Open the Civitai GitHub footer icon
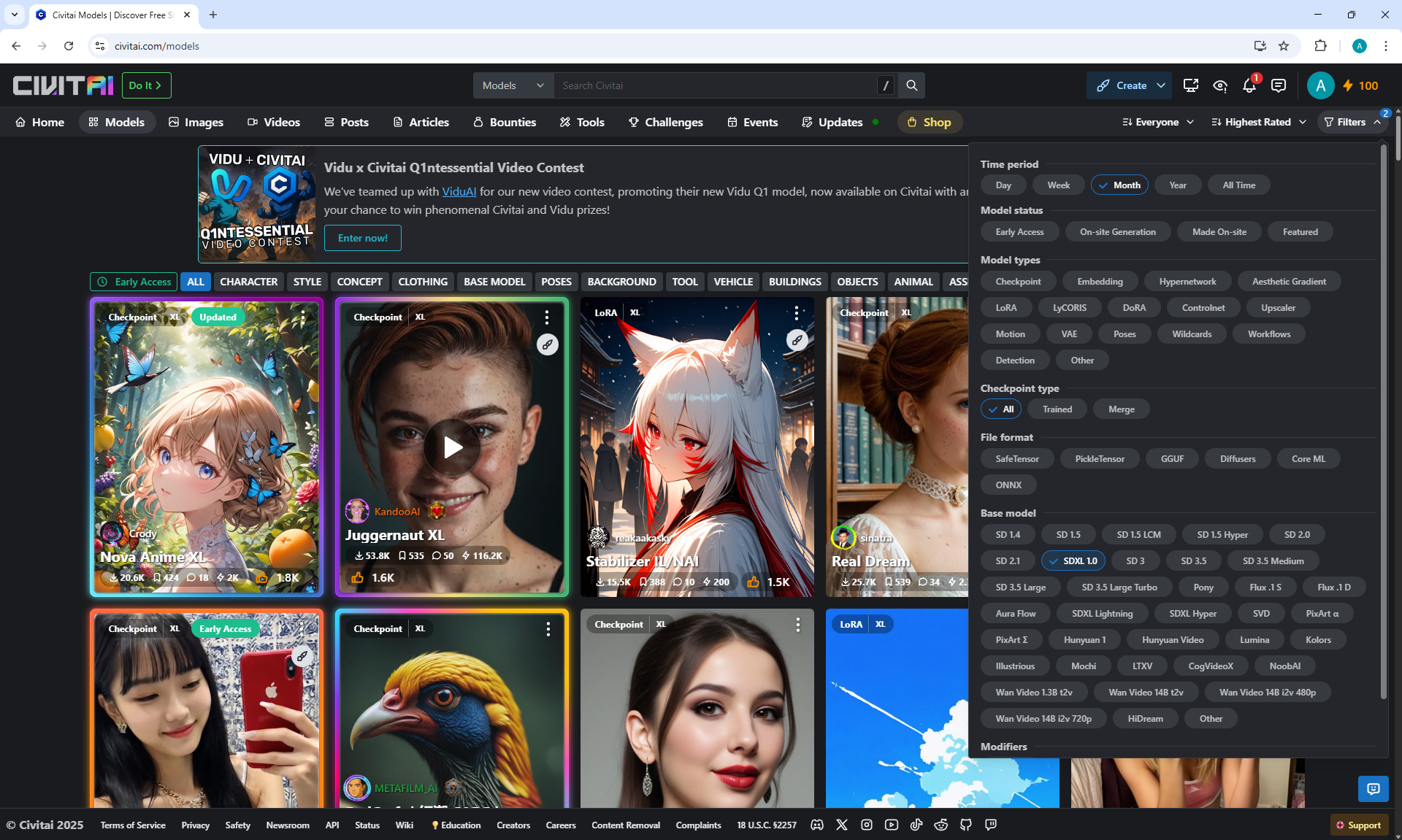This screenshot has width=1402, height=840. 965,825
